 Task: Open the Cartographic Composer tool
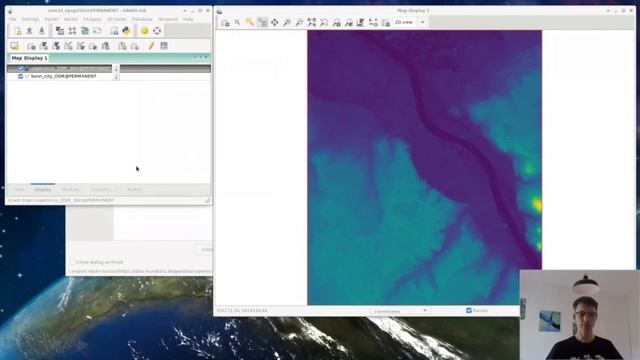(x=97, y=31)
